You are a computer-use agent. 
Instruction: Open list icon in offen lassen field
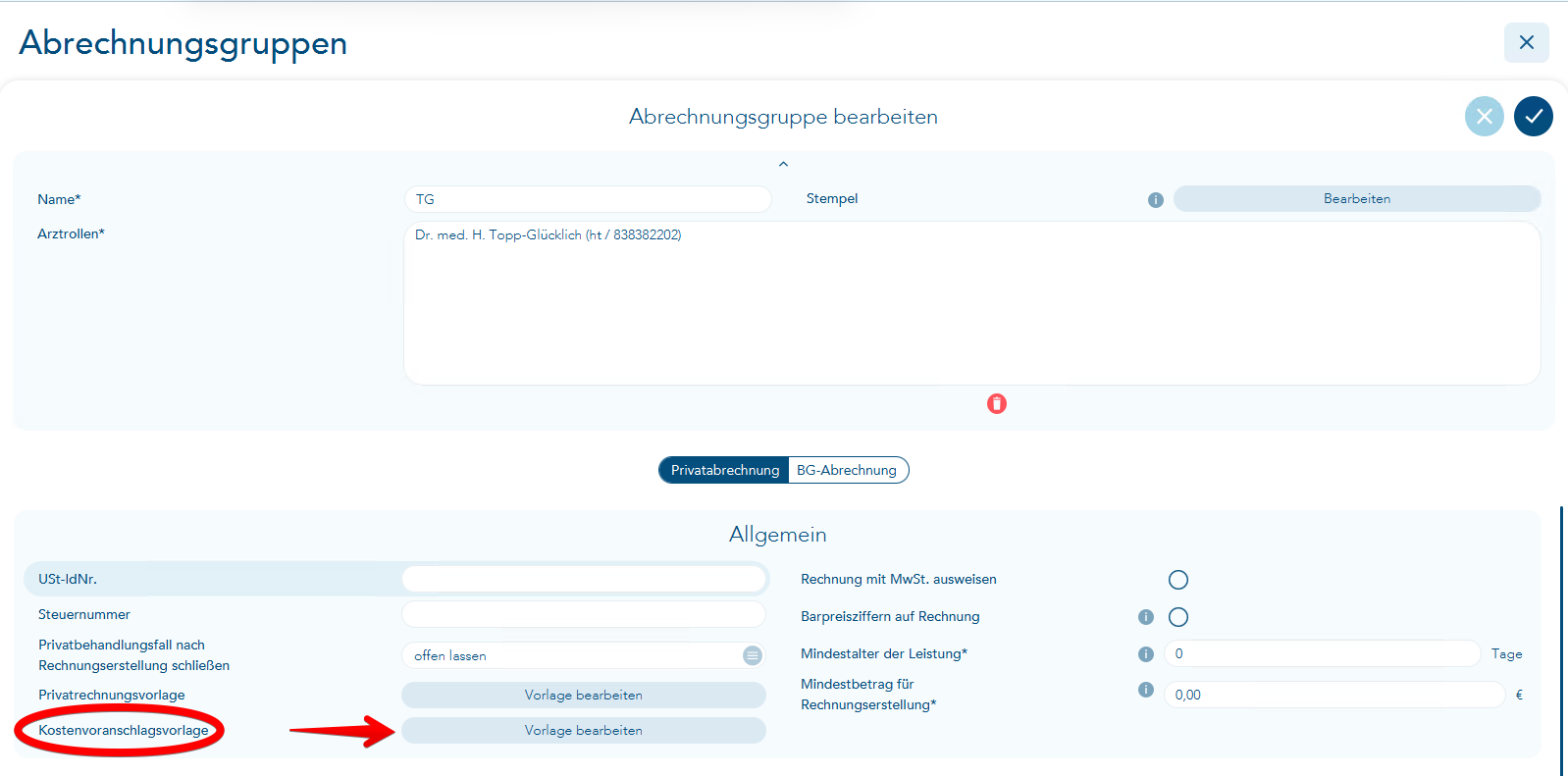coord(752,655)
